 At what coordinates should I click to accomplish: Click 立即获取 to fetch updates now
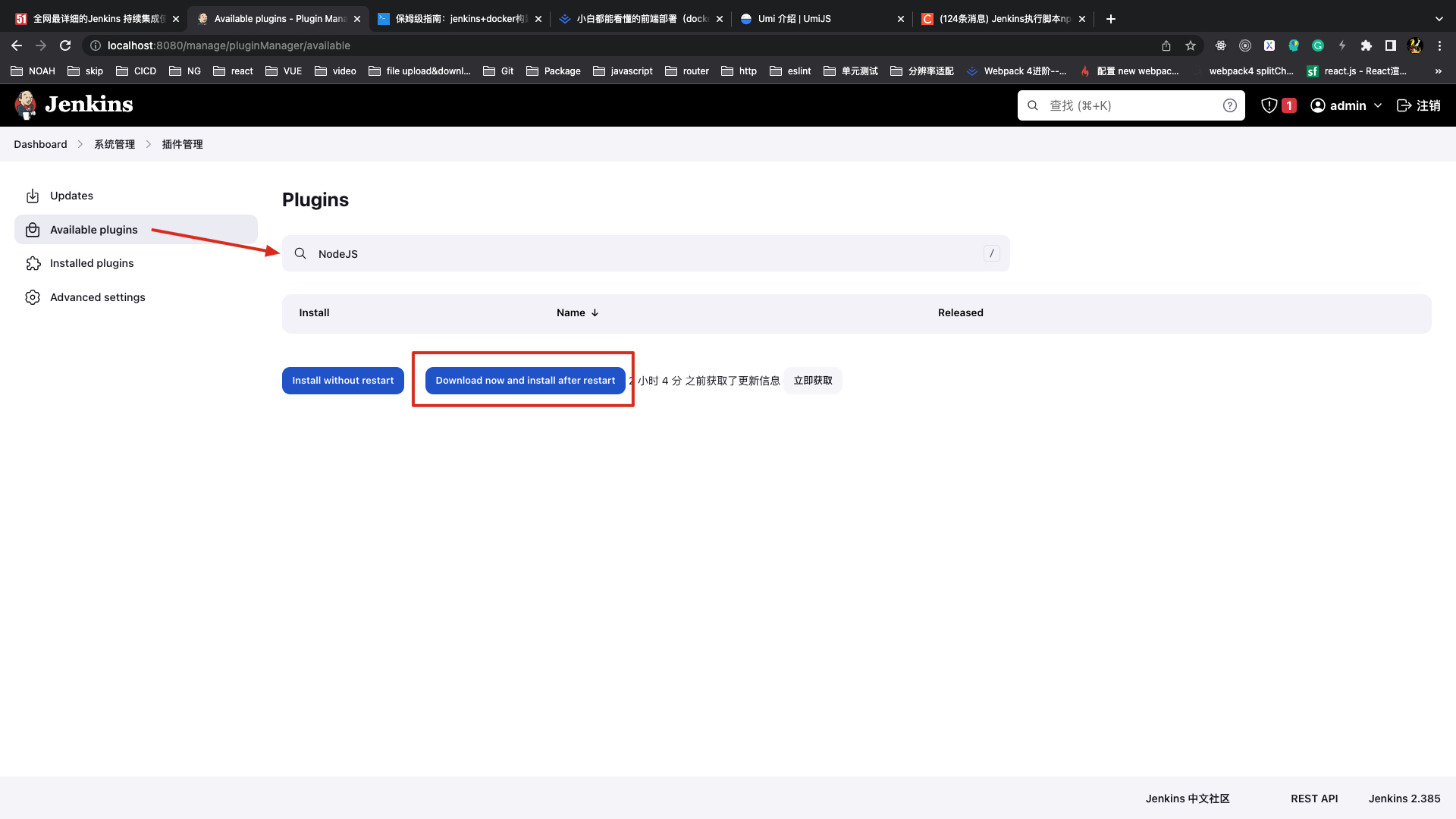(813, 381)
